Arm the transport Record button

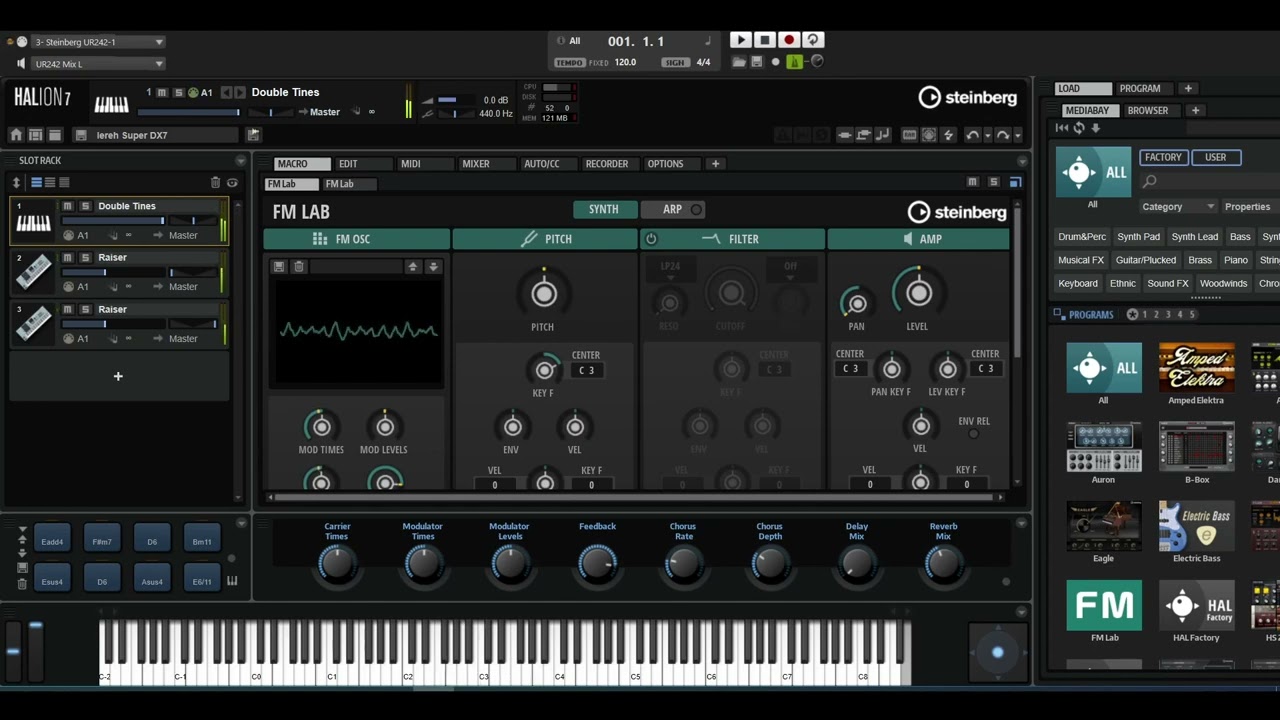tap(789, 40)
